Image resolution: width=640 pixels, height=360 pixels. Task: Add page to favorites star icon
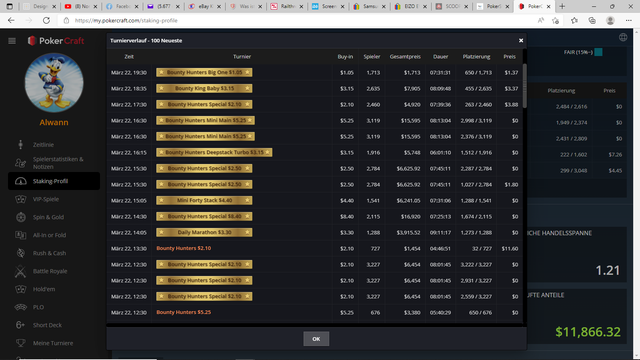tap(556, 20)
